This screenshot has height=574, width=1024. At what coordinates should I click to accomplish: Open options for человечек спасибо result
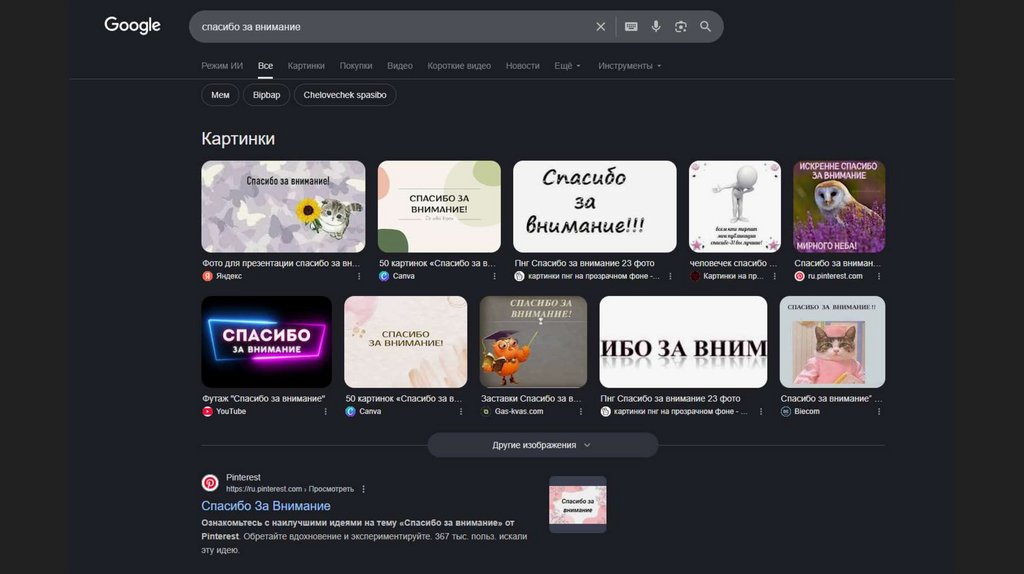click(775, 276)
